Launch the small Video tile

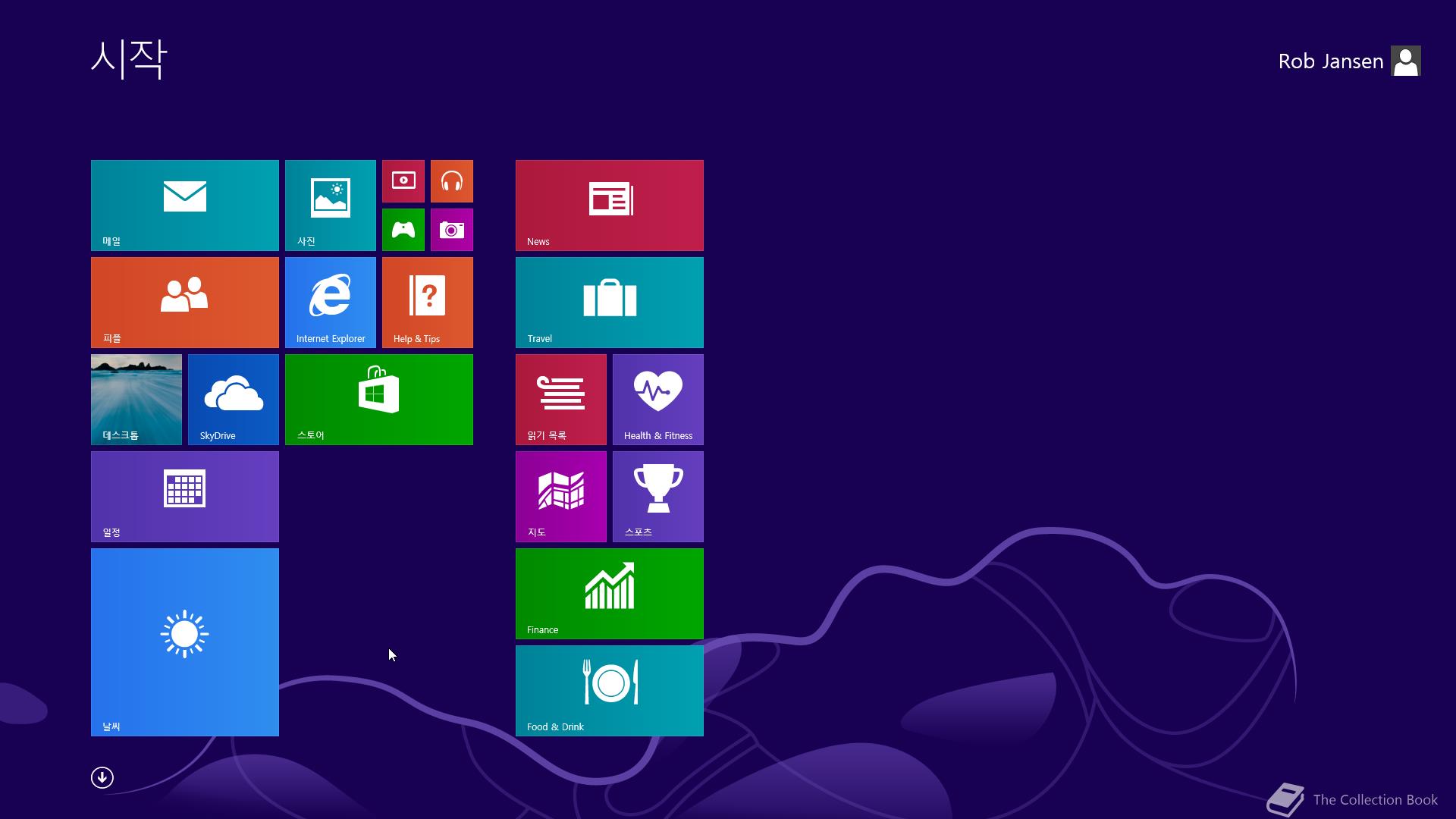click(403, 181)
